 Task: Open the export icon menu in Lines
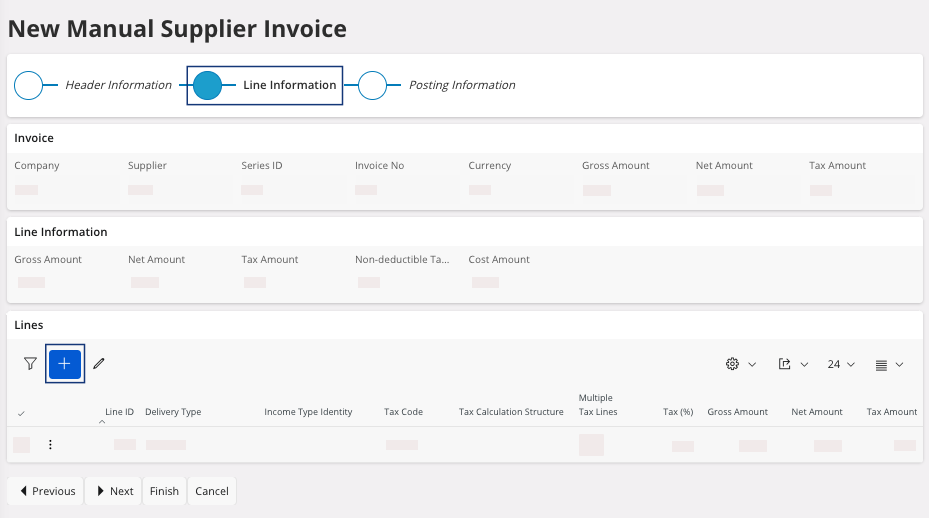[x=793, y=364]
